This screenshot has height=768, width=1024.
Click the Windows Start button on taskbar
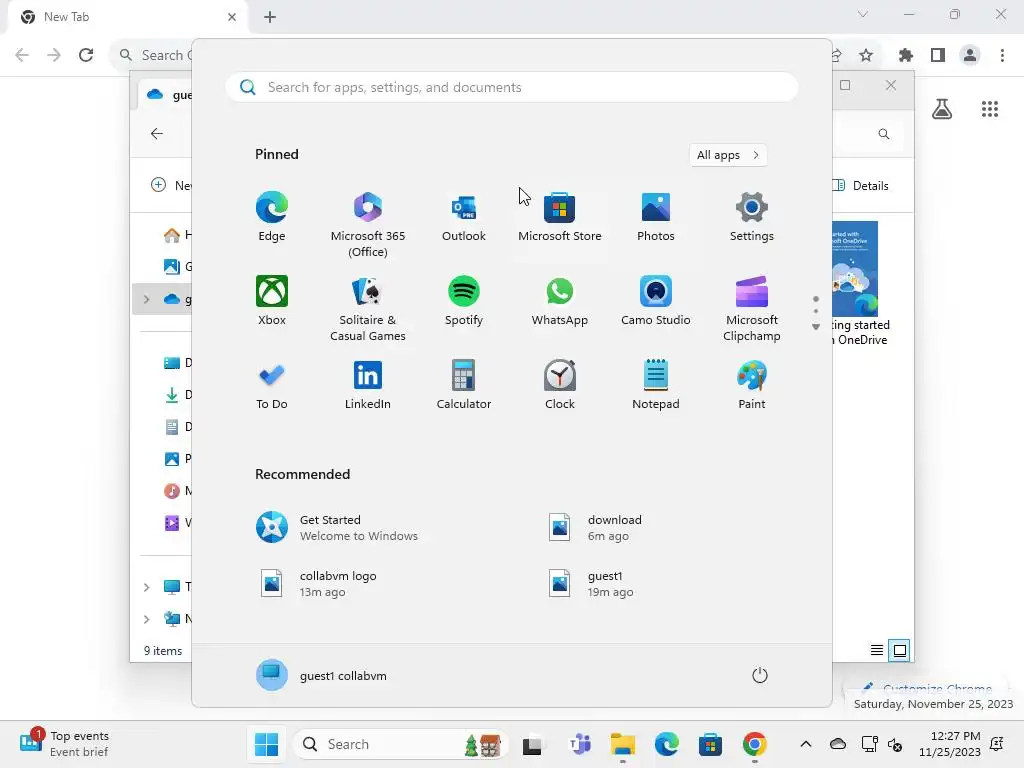click(x=266, y=744)
